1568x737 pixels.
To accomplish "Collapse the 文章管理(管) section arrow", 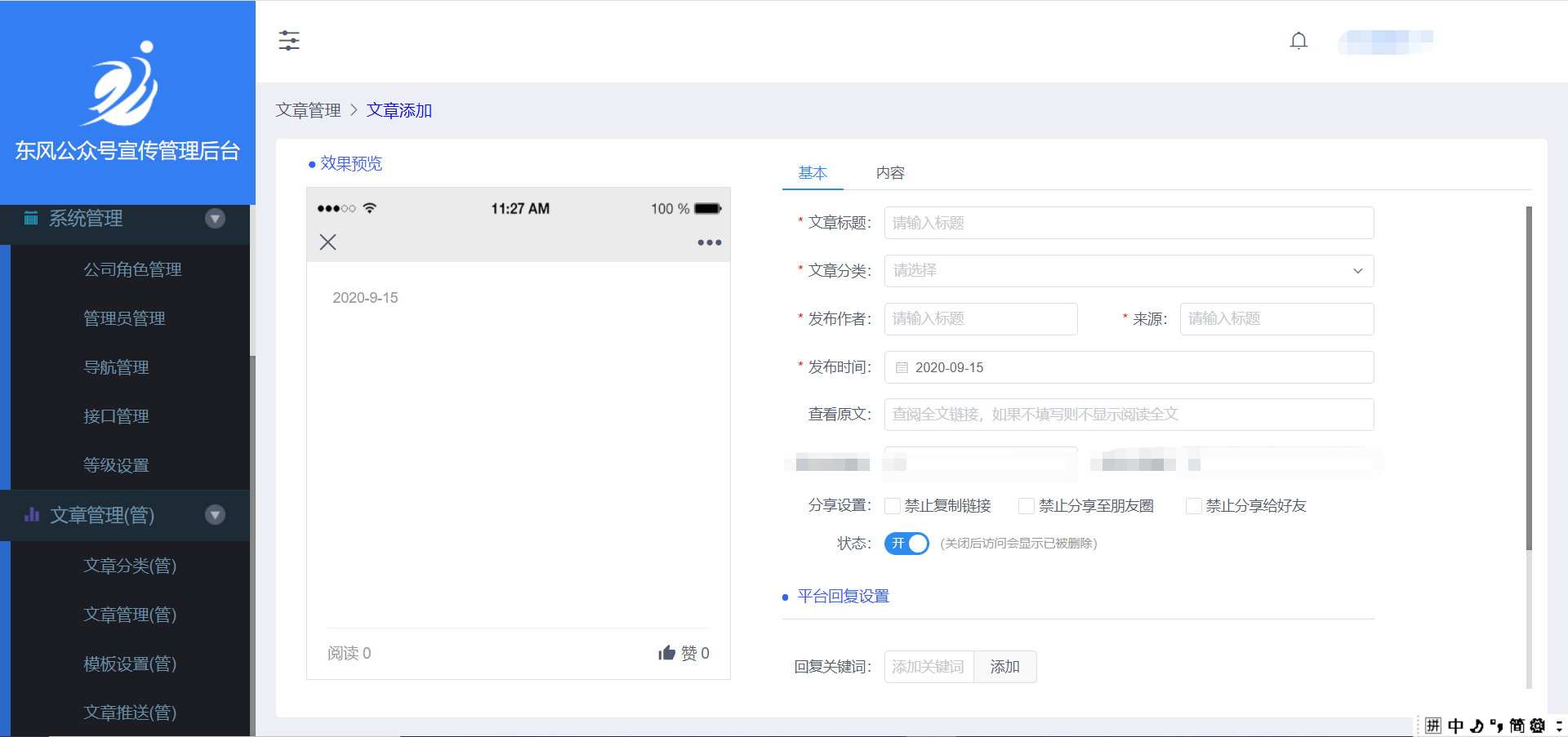I will tap(215, 515).
